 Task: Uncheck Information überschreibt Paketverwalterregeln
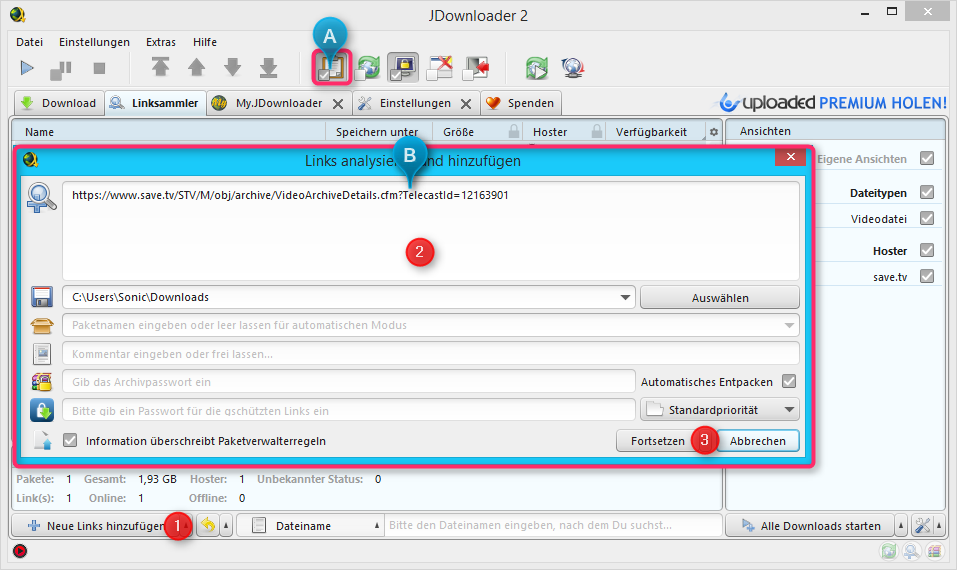click(x=70, y=440)
